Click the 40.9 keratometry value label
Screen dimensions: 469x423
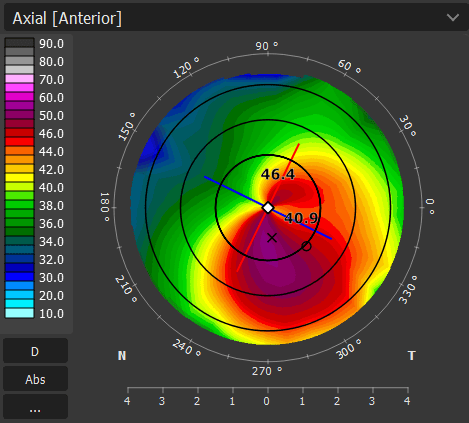302,218
